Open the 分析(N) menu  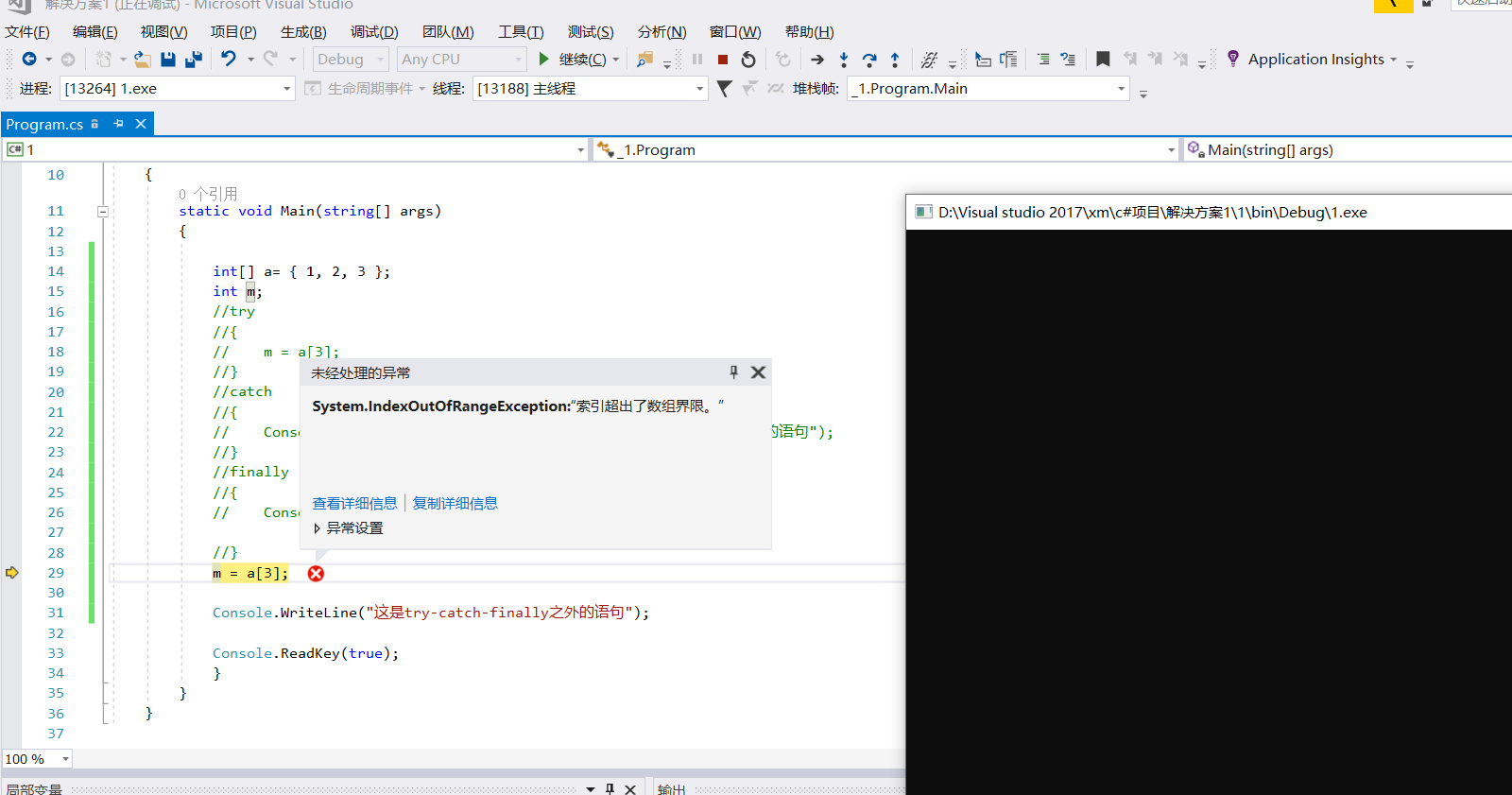[661, 32]
